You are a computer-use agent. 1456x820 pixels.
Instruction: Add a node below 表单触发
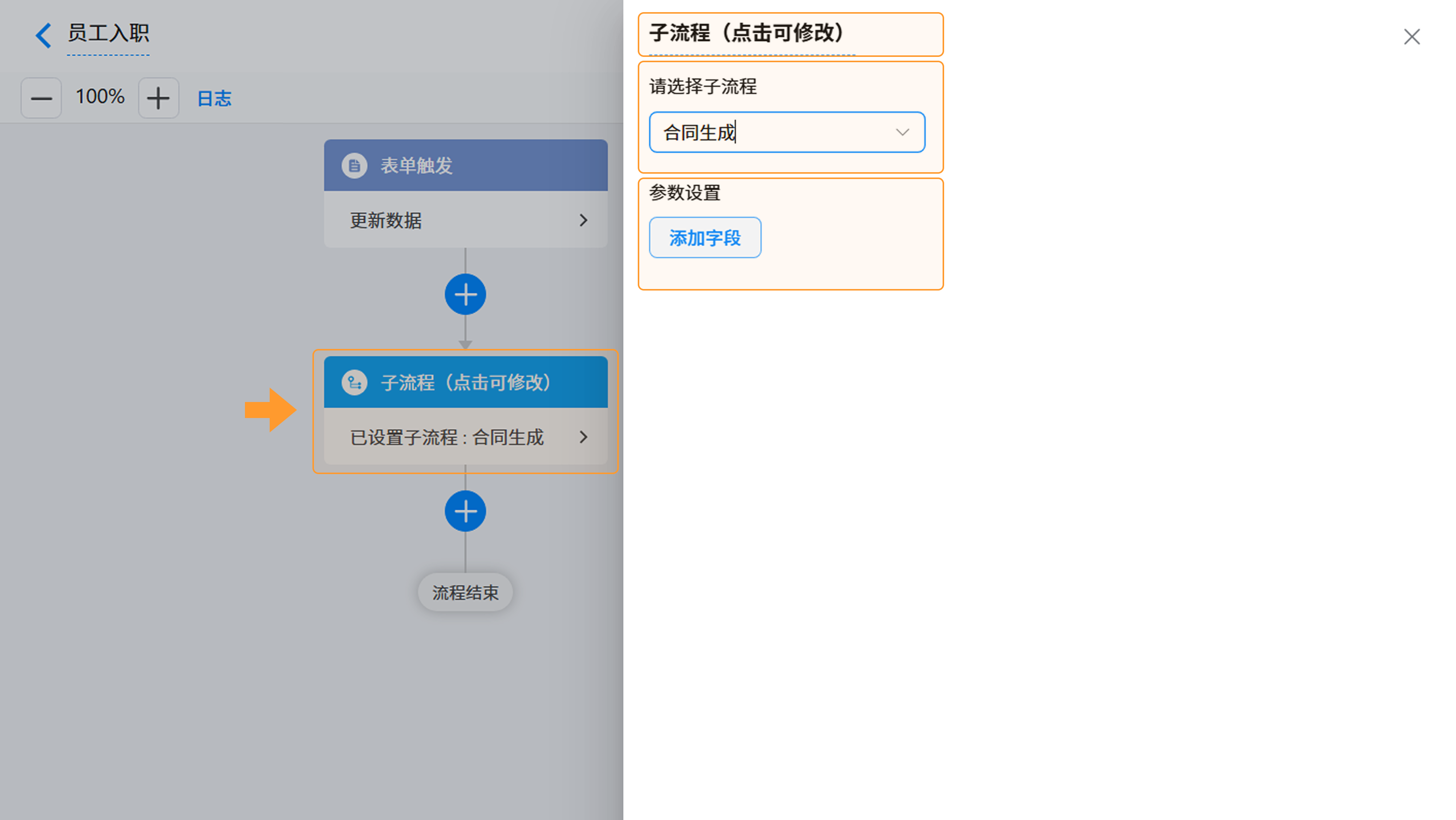[464, 294]
